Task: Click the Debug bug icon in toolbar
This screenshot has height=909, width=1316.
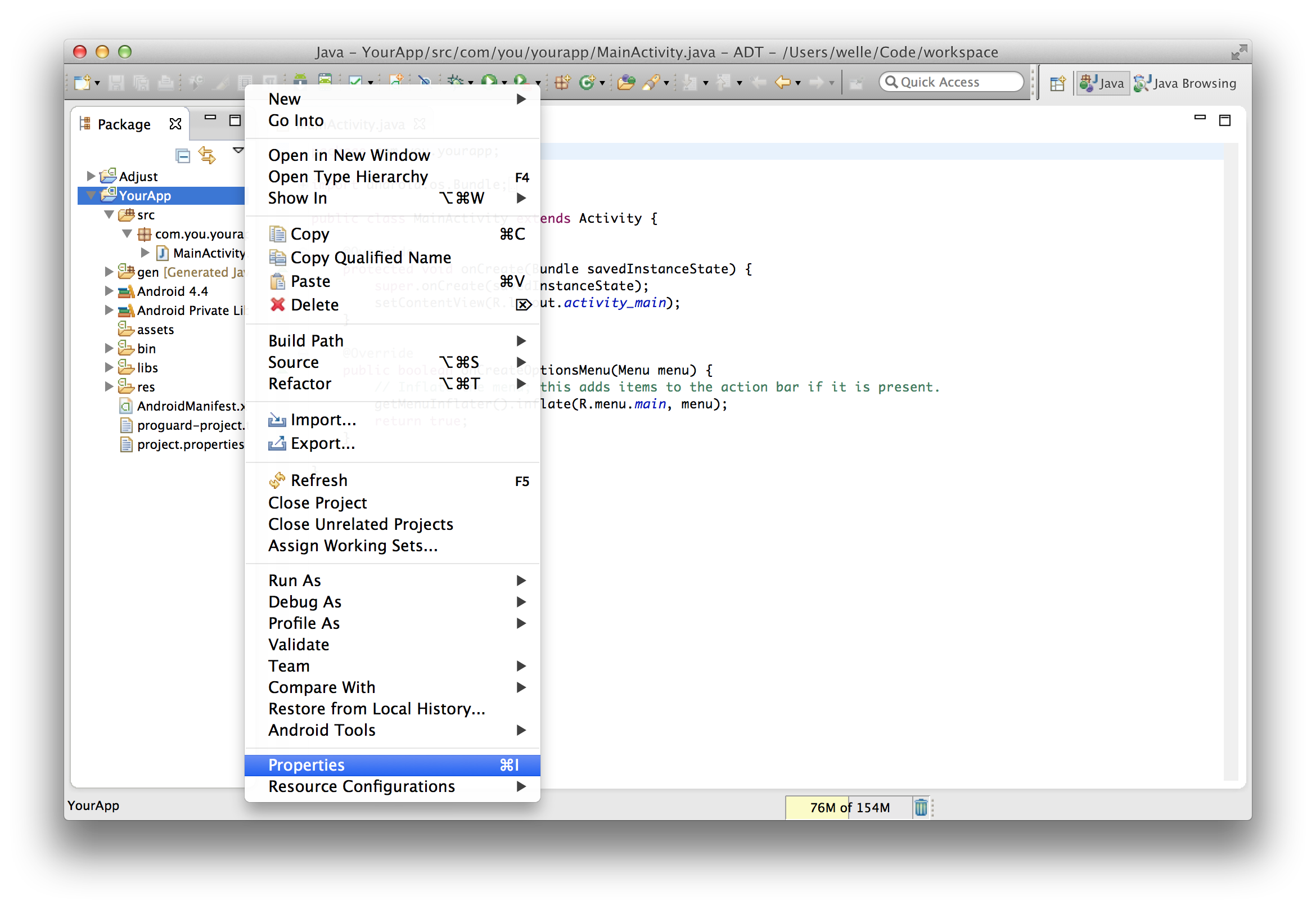Action: [x=455, y=82]
